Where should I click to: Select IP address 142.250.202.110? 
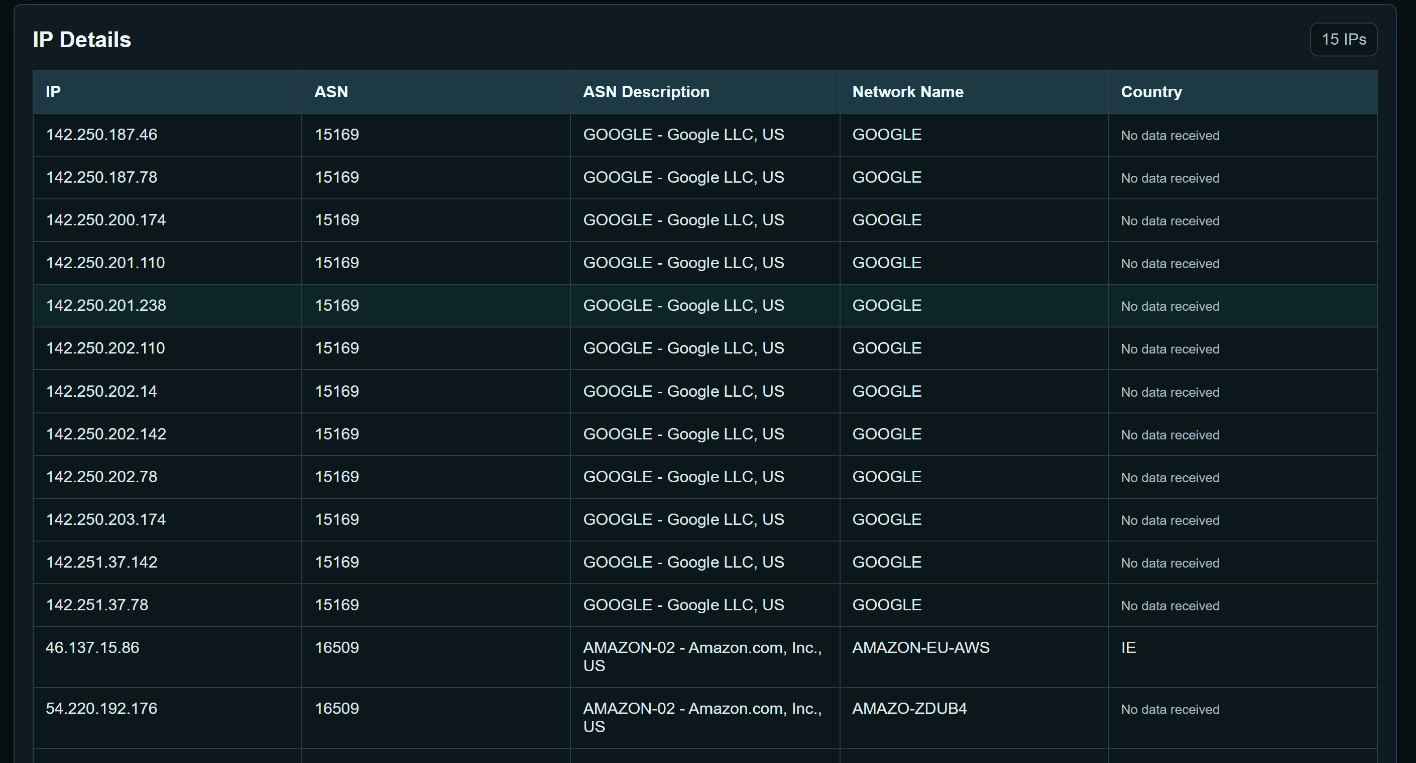[x=105, y=349]
